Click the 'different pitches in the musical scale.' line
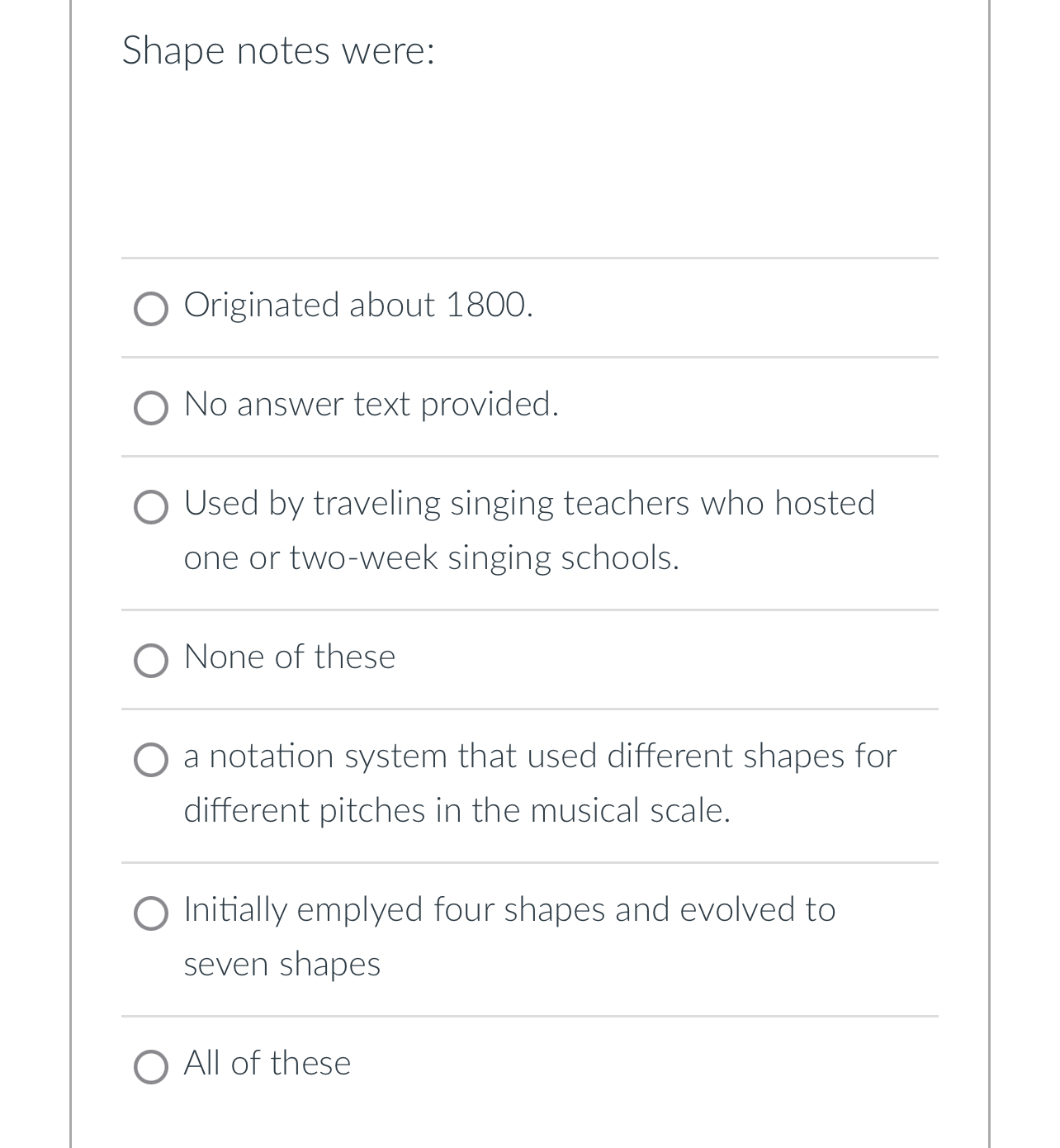This screenshot has width=1060, height=1148. pyautogui.click(x=457, y=810)
